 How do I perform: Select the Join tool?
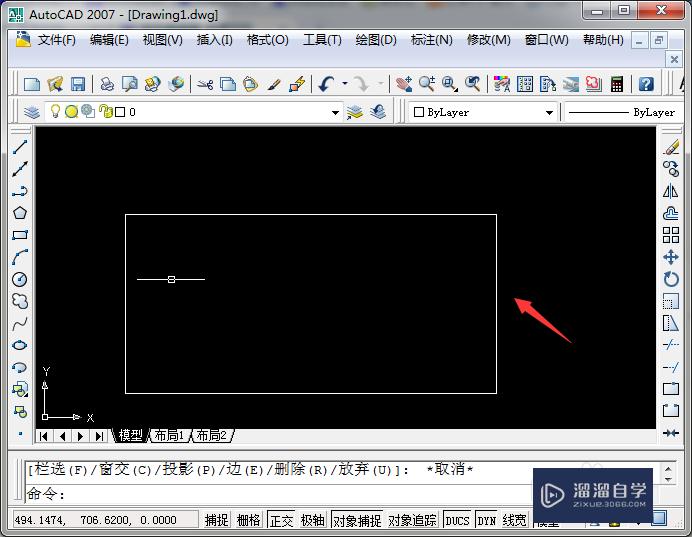(x=671, y=433)
